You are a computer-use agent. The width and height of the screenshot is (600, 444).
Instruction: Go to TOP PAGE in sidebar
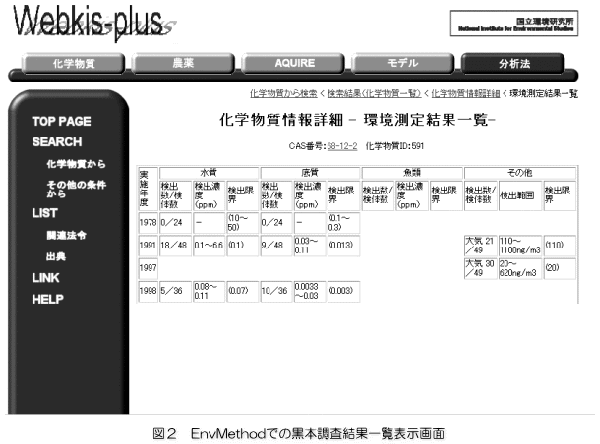tap(62, 122)
